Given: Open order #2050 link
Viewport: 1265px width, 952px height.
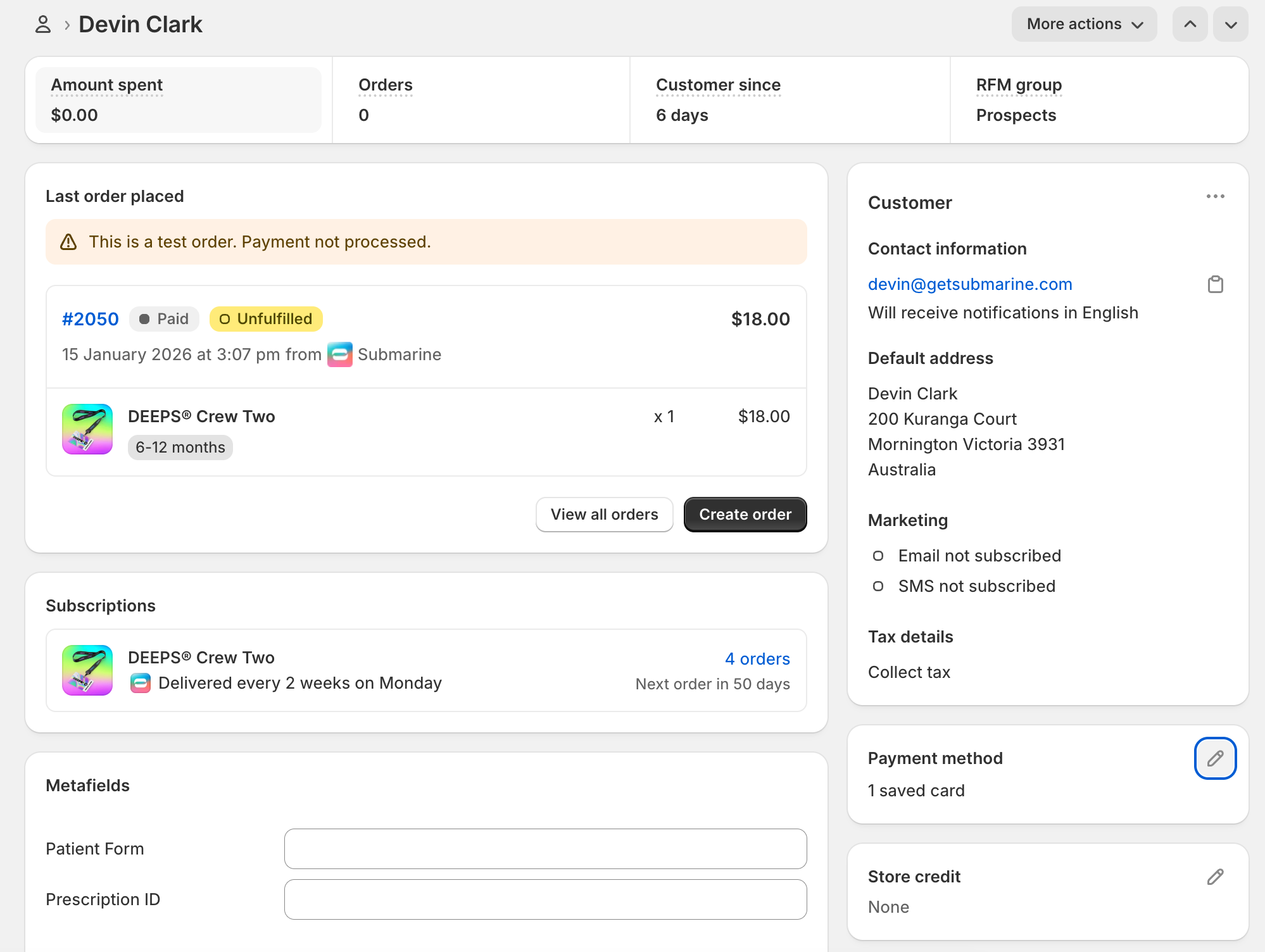Looking at the screenshot, I should point(90,319).
